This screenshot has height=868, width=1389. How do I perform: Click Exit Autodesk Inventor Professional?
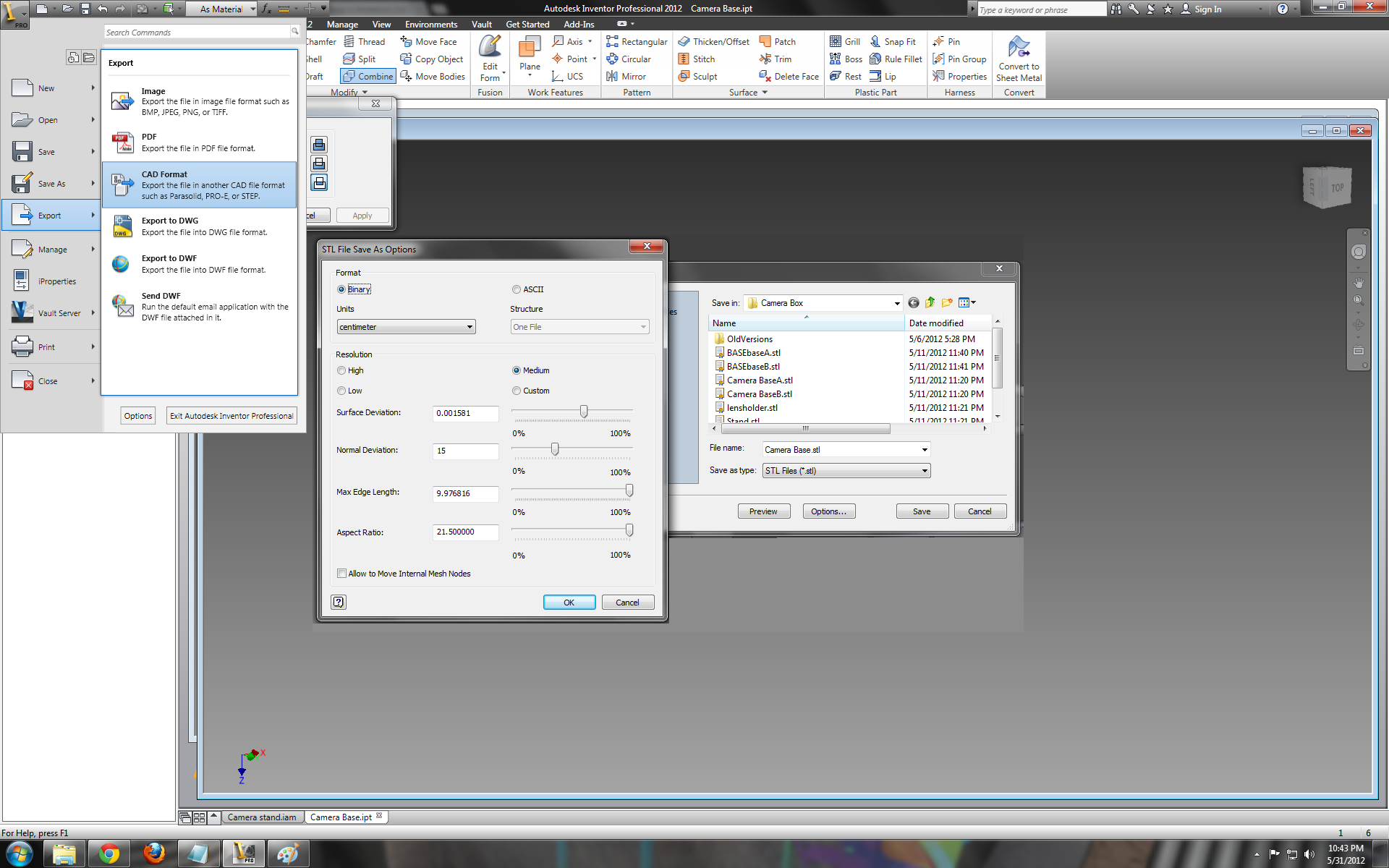[x=231, y=416]
